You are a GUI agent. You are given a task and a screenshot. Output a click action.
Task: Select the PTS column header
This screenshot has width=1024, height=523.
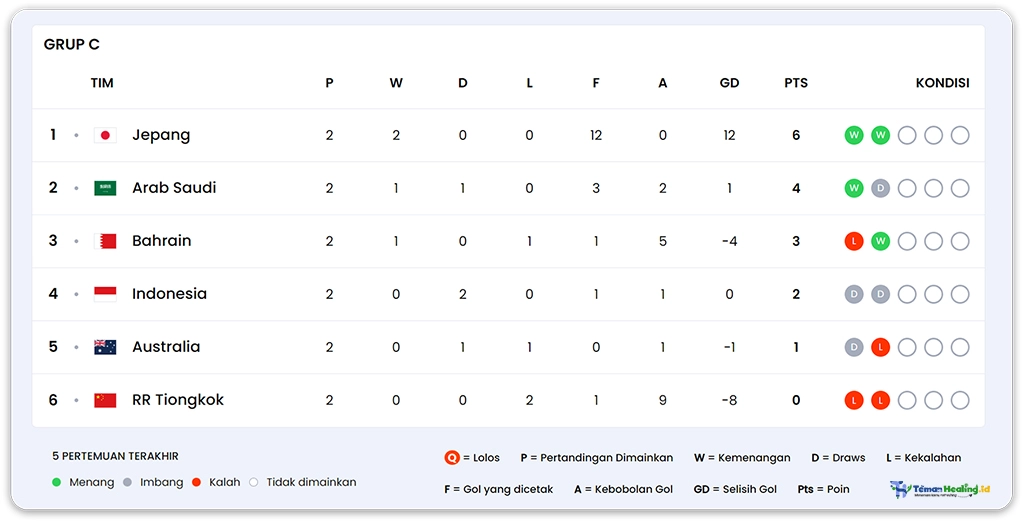click(x=796, y=83)
